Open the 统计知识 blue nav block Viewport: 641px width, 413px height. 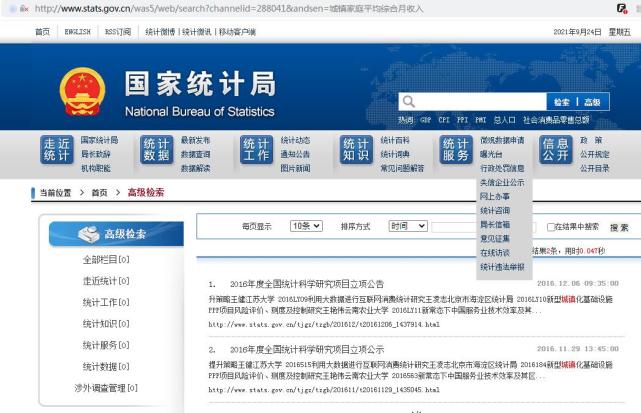[x=356, y=150]
